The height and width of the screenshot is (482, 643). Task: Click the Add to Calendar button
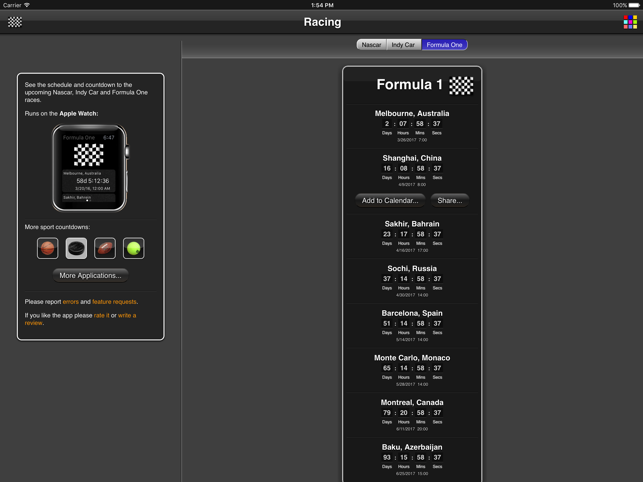pos(390,201)
